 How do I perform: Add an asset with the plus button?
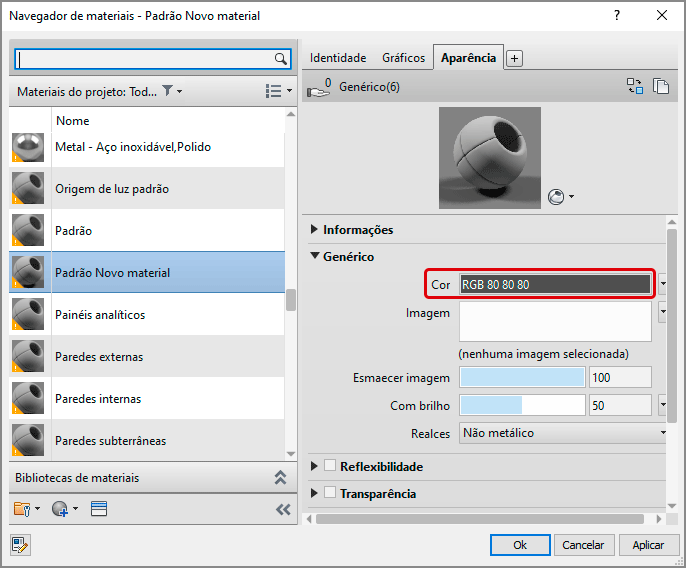pos(514,58)
